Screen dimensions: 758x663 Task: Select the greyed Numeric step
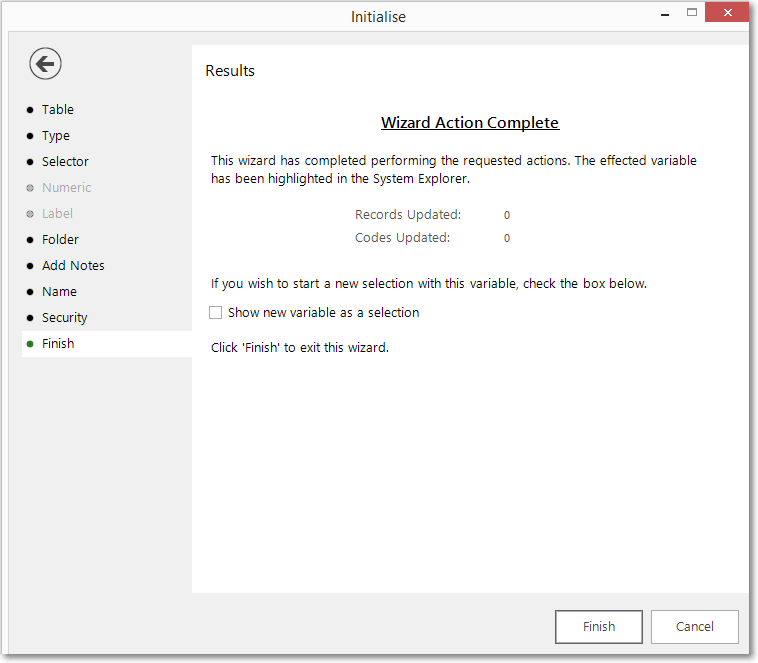pos(66,188)
